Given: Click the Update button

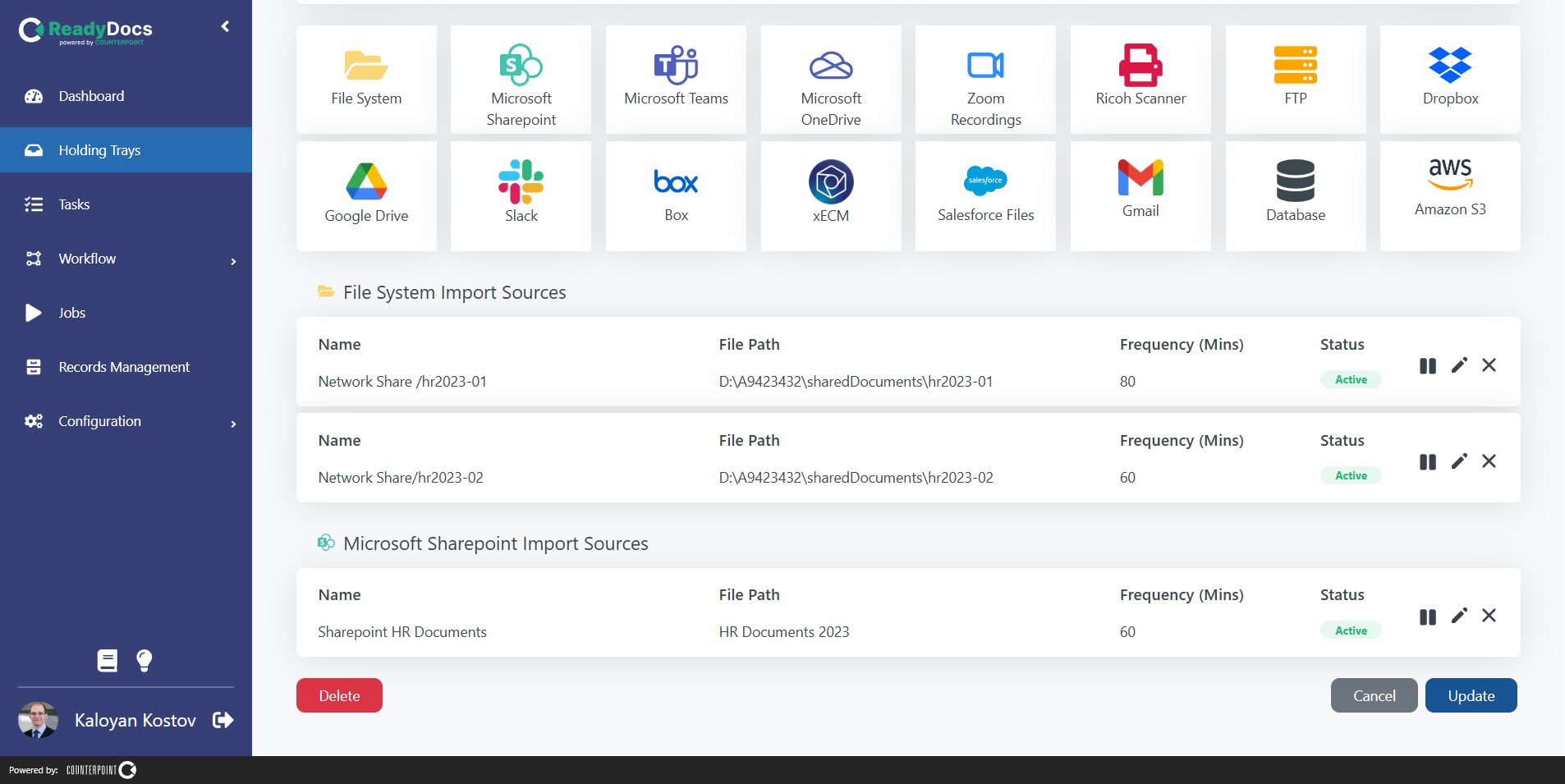Looking at the screenshot, I should 1471,695.
